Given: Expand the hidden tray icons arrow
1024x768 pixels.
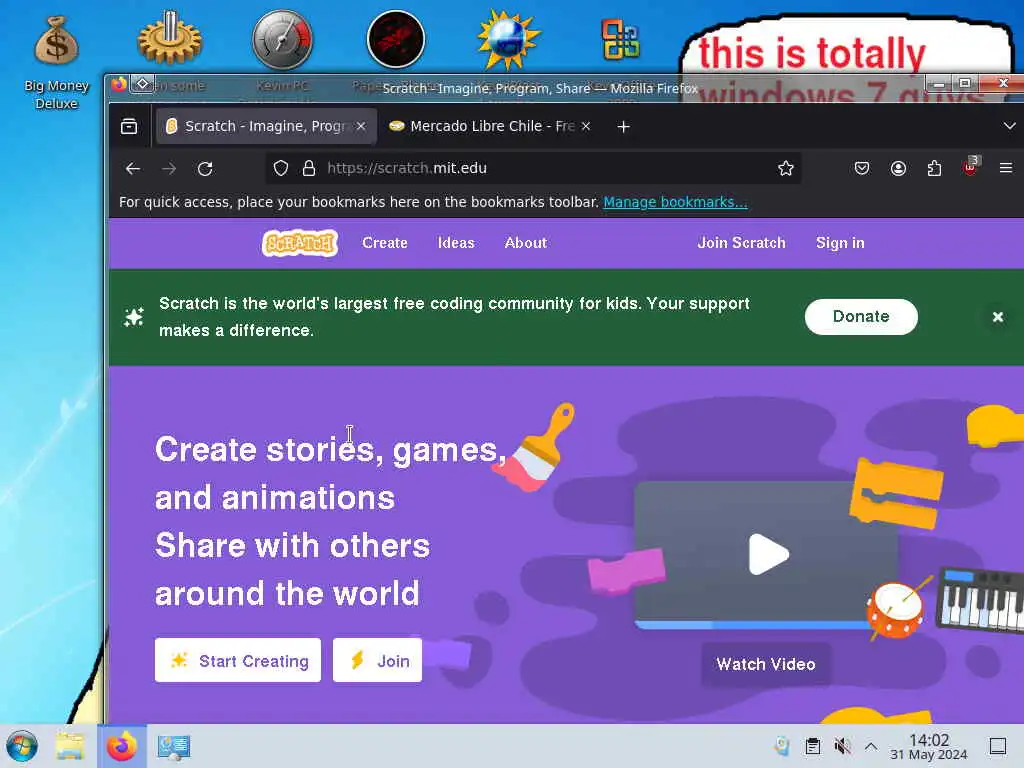Looking at the screenshot, I should tap(871, 746).
